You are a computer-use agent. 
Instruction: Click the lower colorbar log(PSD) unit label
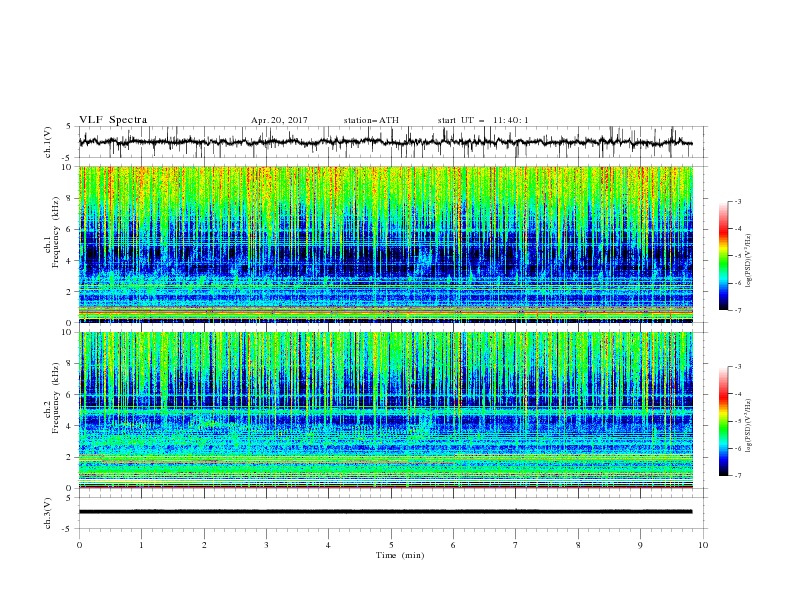click(748, 426)
